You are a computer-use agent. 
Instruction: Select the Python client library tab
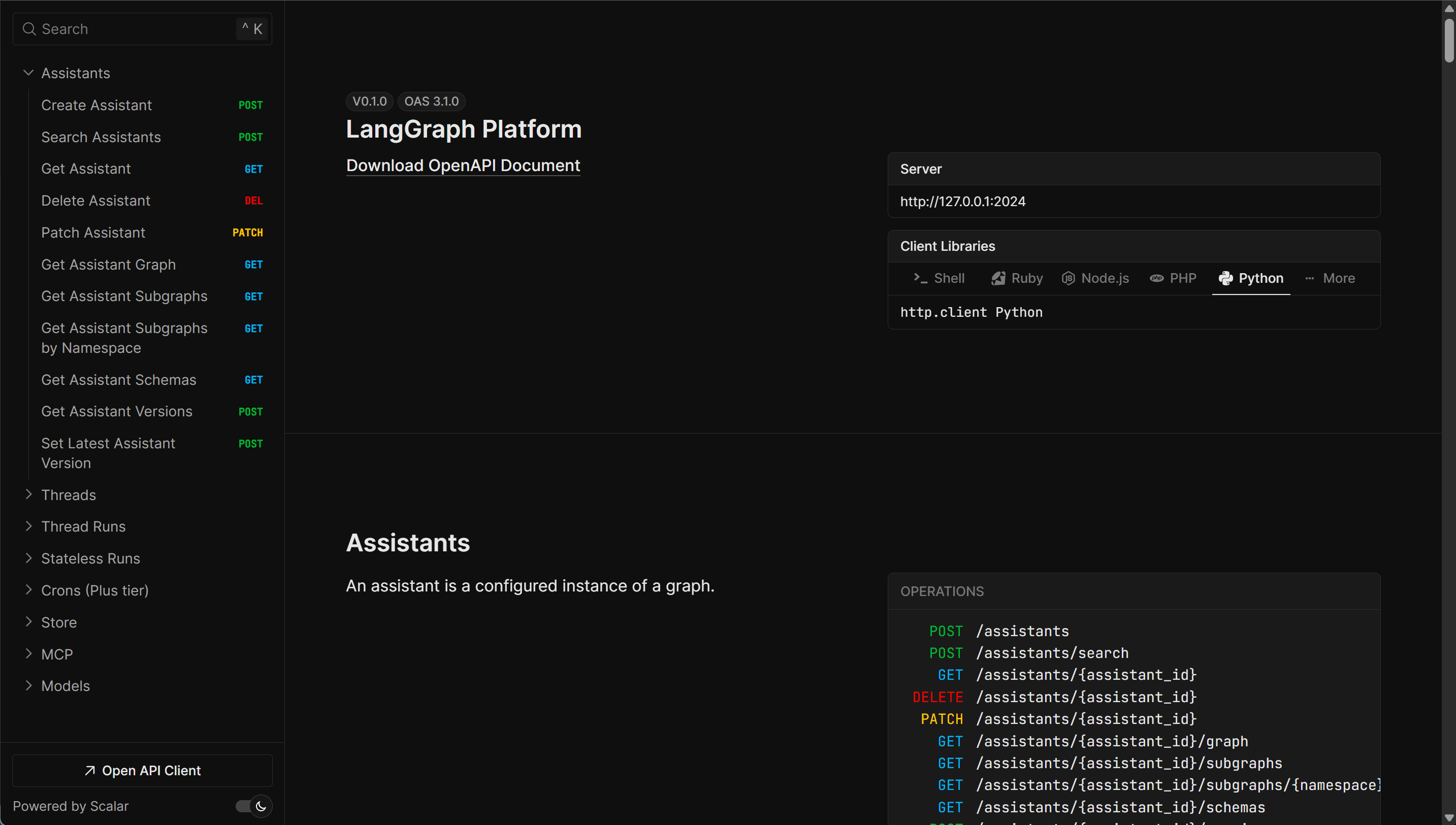point(1251,278)
